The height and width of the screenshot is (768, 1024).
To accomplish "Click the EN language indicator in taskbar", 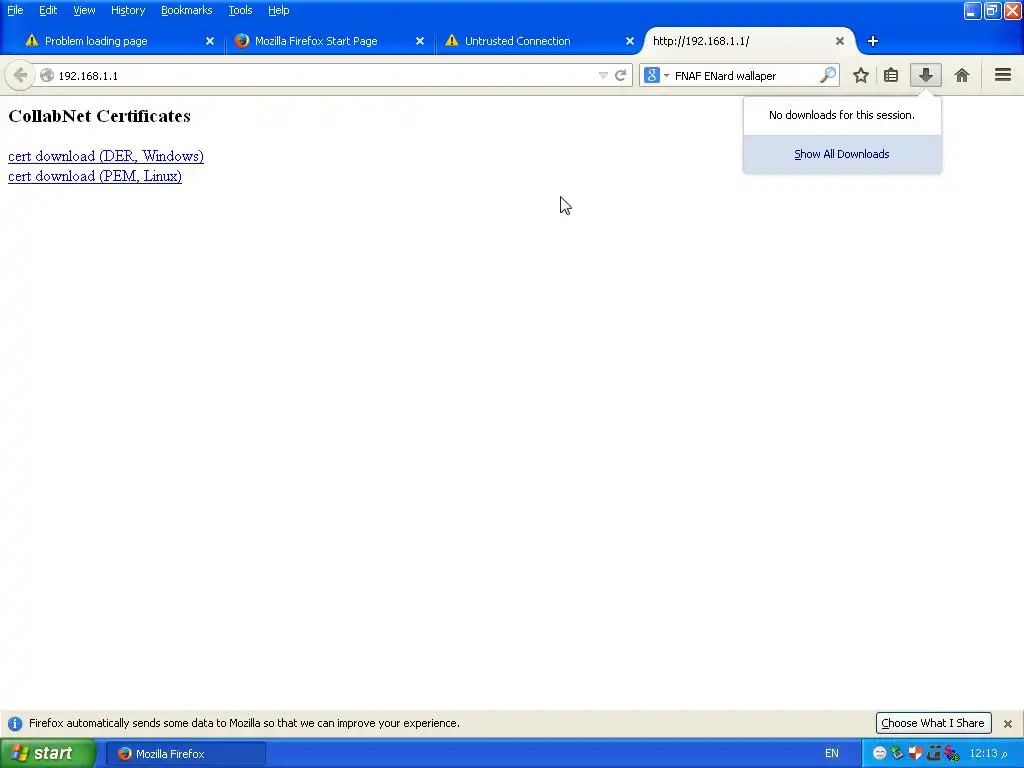I will pos(831,754).
